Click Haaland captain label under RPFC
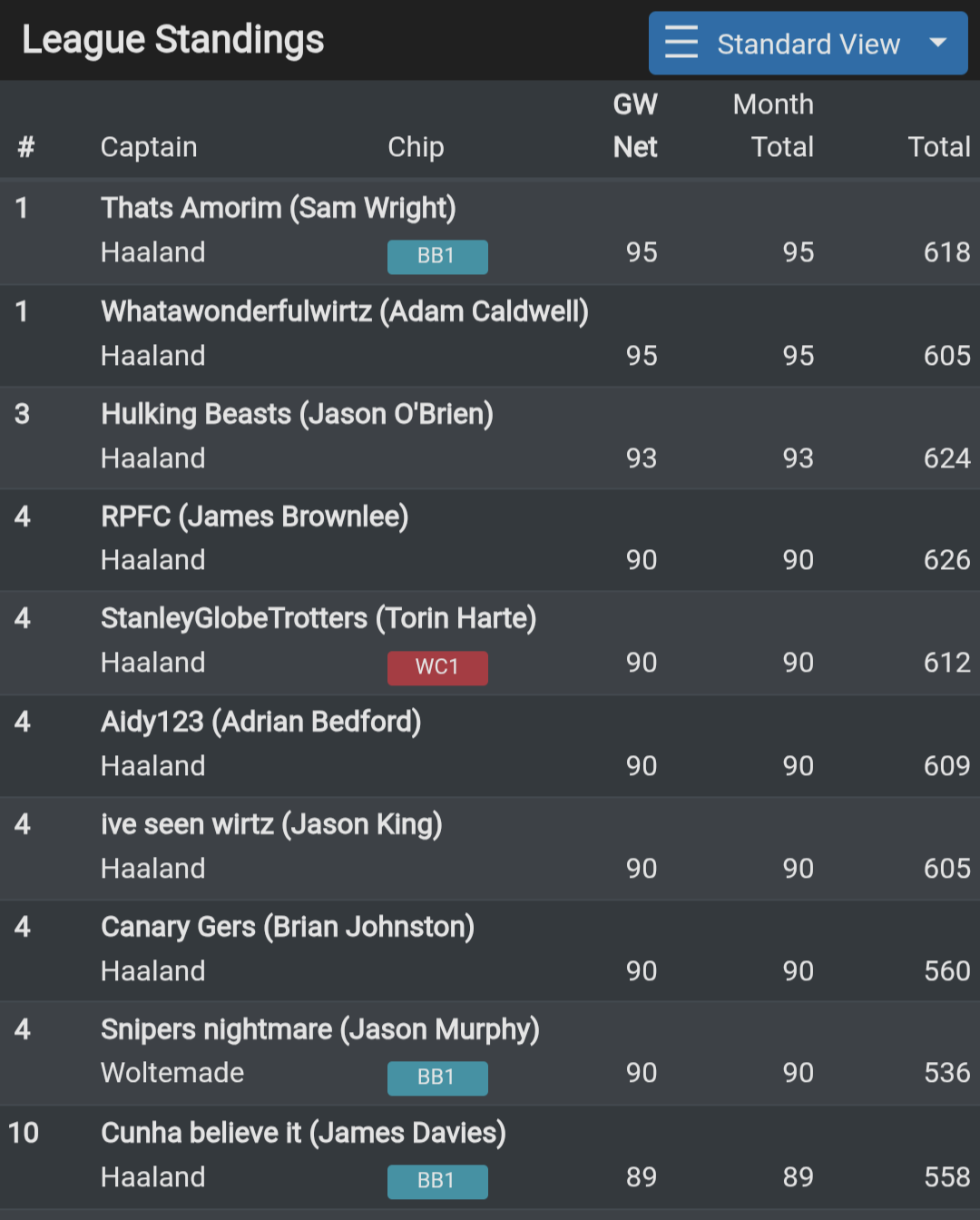 [x=152, y=560]
